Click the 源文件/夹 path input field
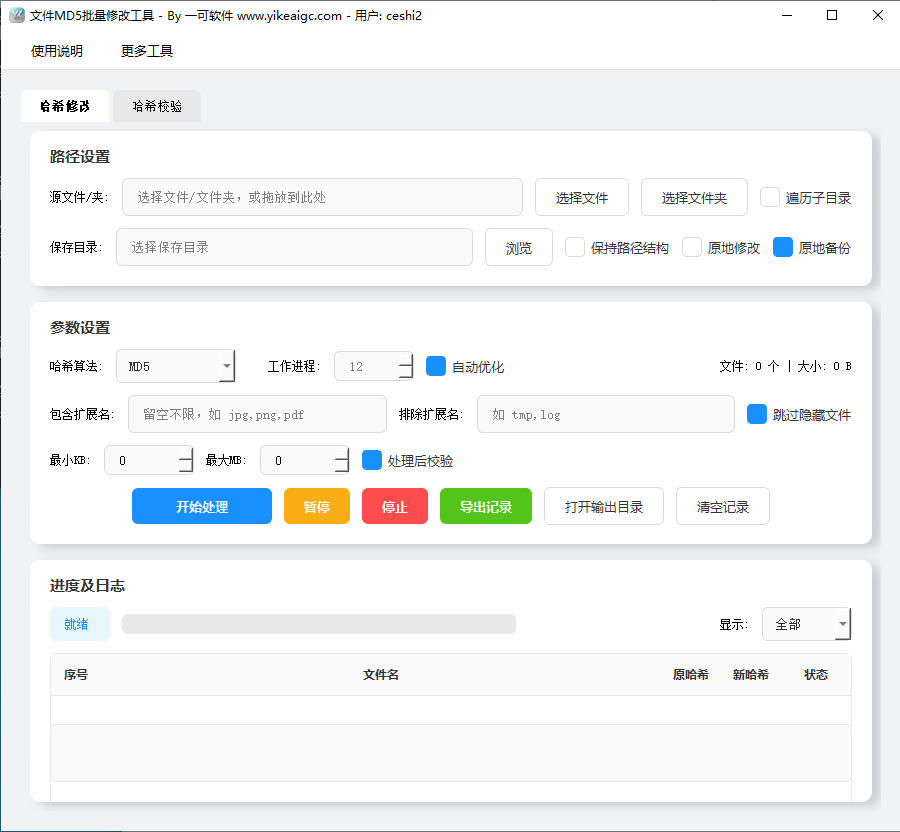This screenshot has width=900, height=832. click(x=322, y=197)
